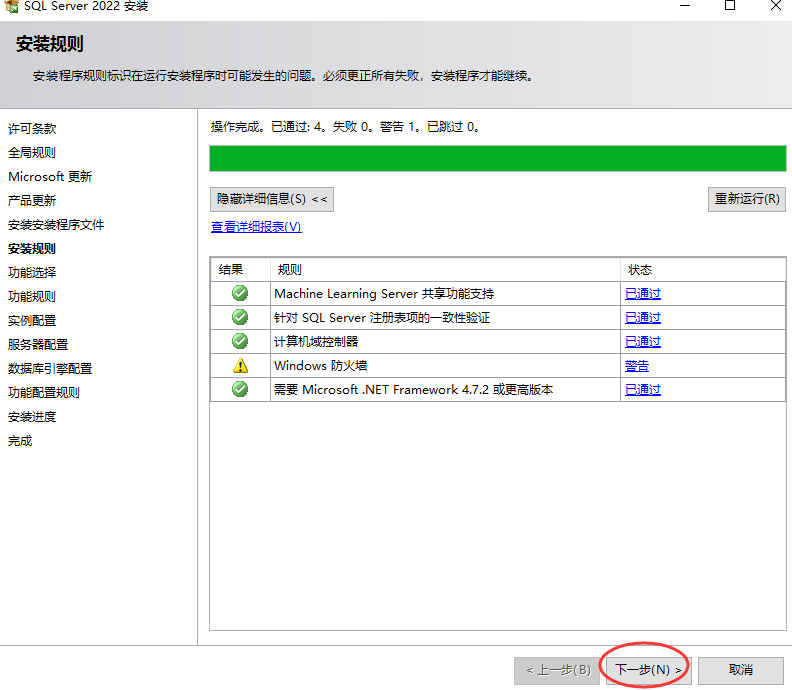
Task: Select 安装规则 step in sidebar
Action: (x=32, y=249)
